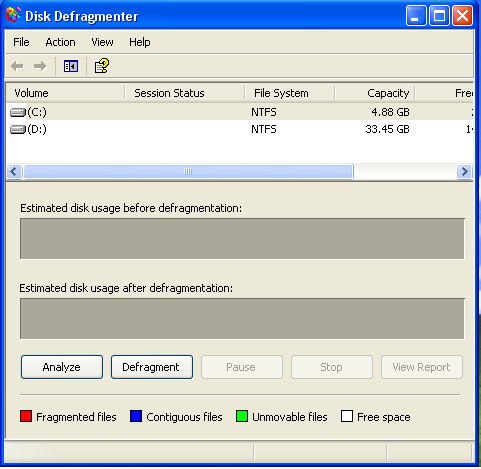
Task: Open the View menu
Action: tap(102, 42)
